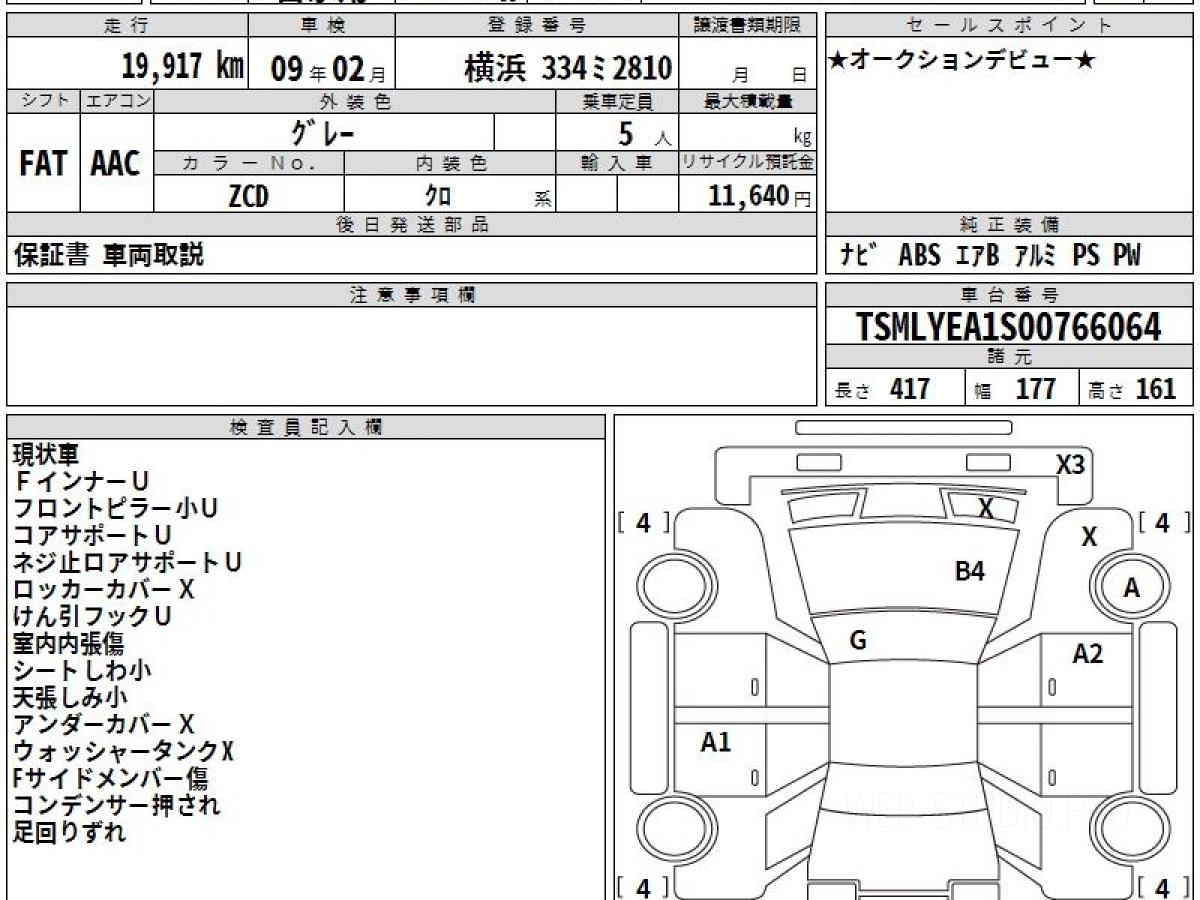Select the 保証書 車両取説 entry
This screenshot has width=1200, height=900.
[x=108, y=256]
